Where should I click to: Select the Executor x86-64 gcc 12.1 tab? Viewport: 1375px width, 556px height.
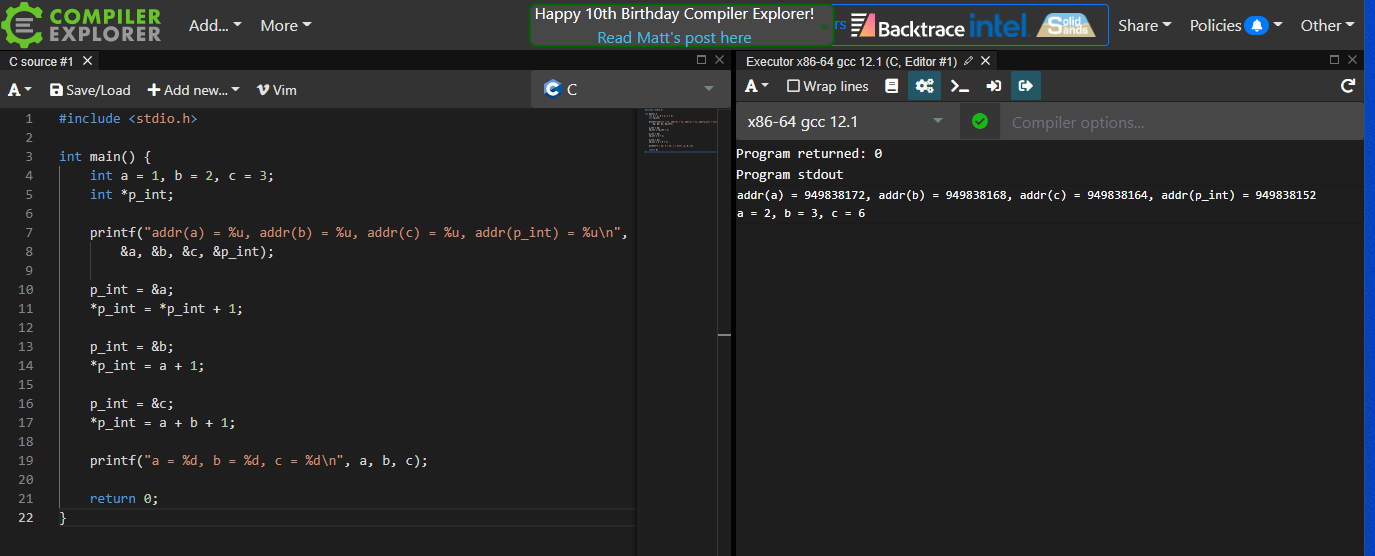[x=851, y=61]
